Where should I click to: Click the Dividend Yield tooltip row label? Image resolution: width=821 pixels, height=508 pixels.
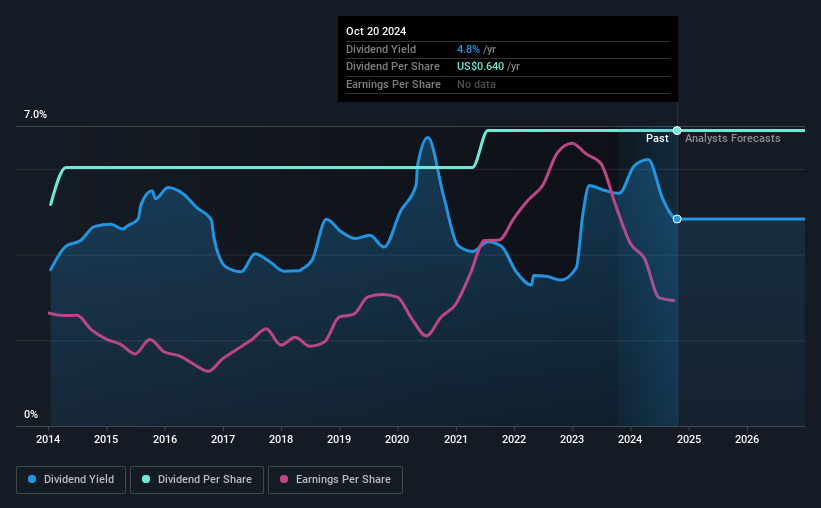[381, 49]
